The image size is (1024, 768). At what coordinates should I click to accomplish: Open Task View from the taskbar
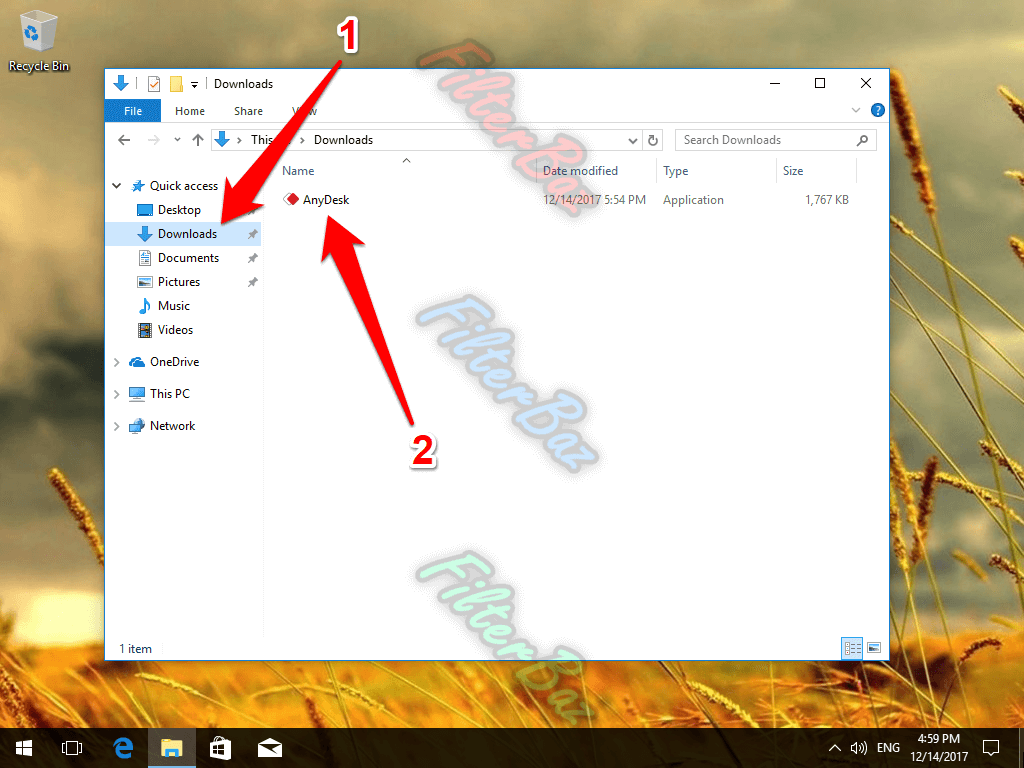tap(71, 747)
